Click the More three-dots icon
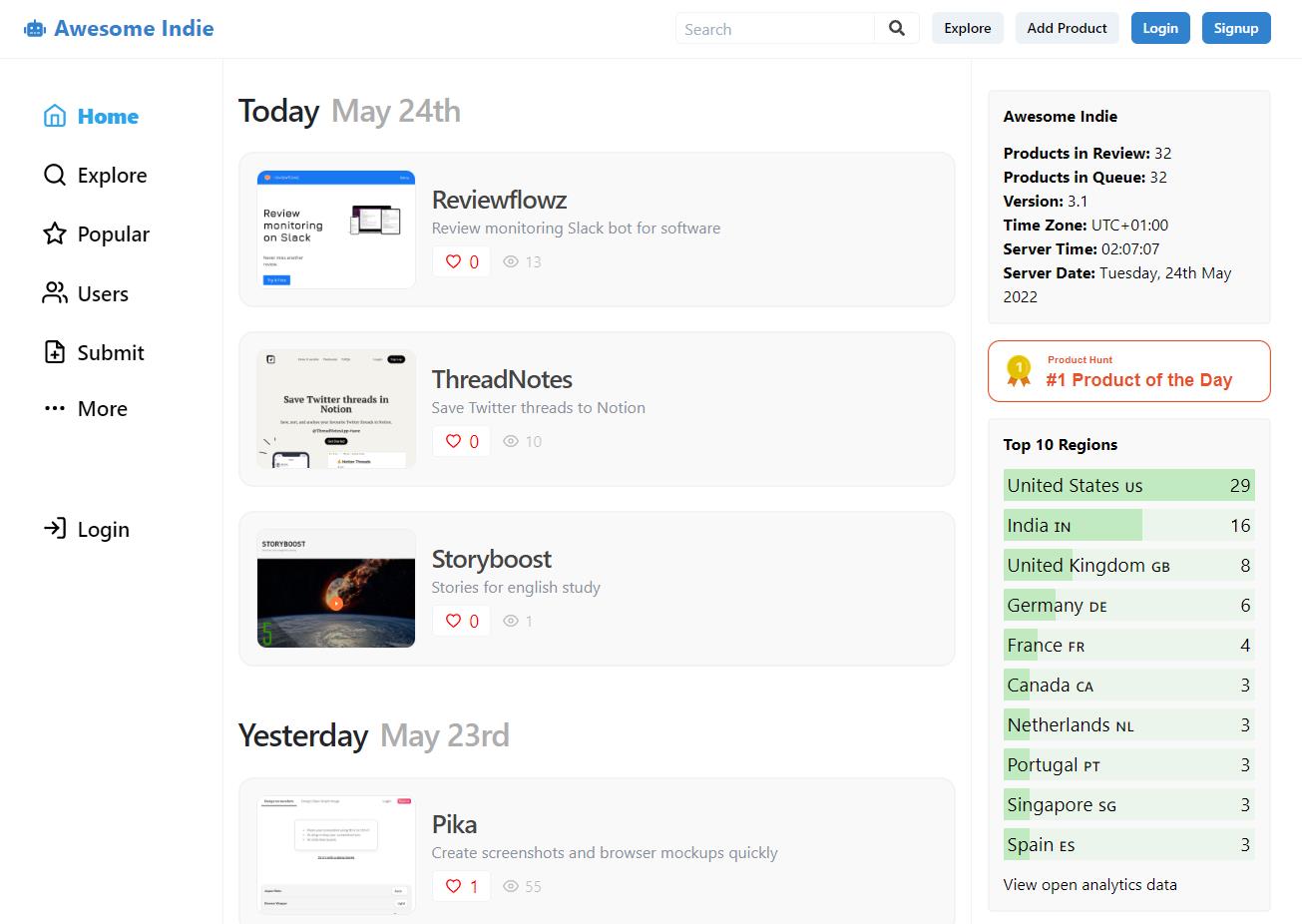1302x924 pixels. coord(55,408)
